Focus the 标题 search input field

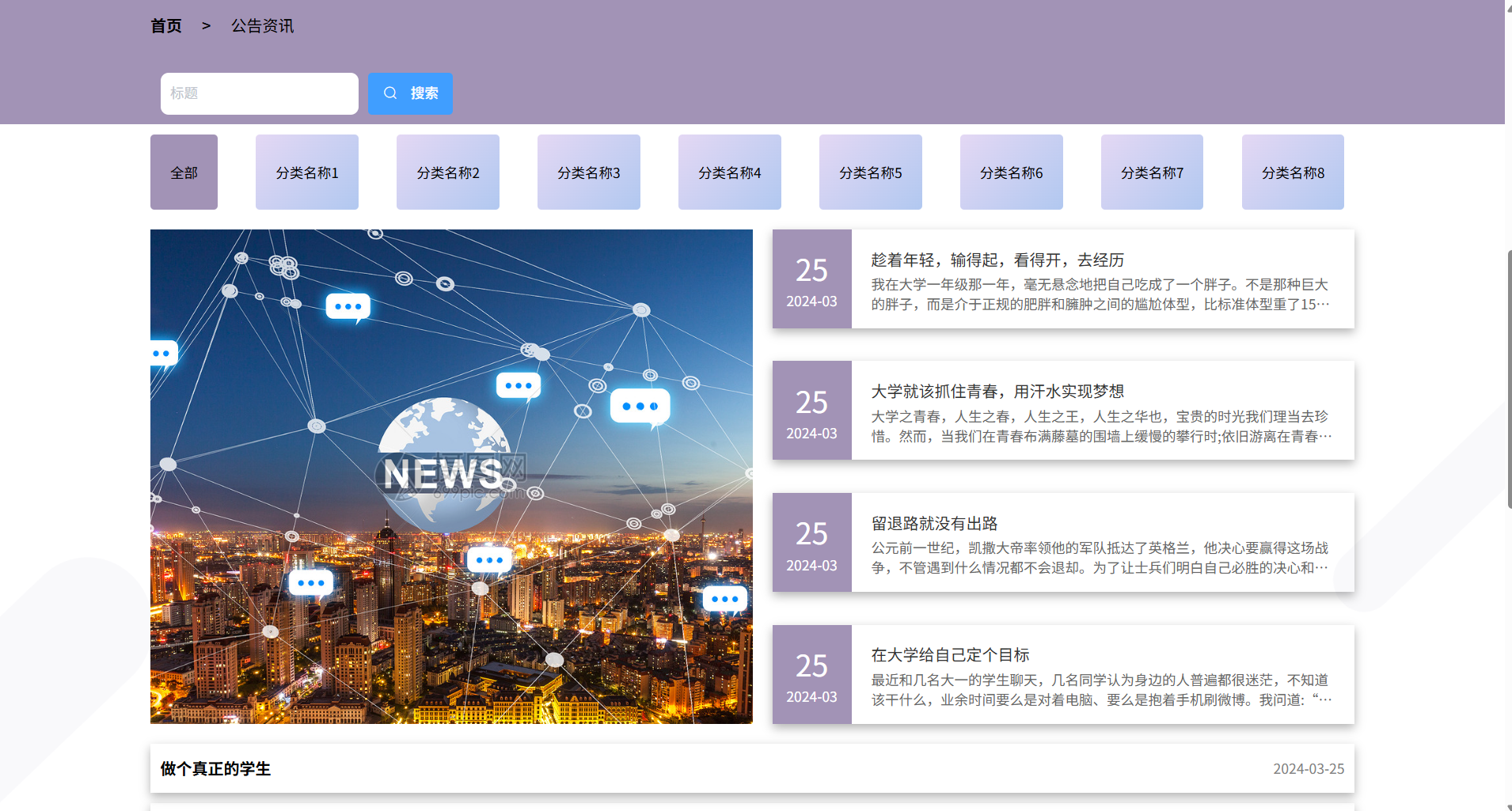[260, 93]
